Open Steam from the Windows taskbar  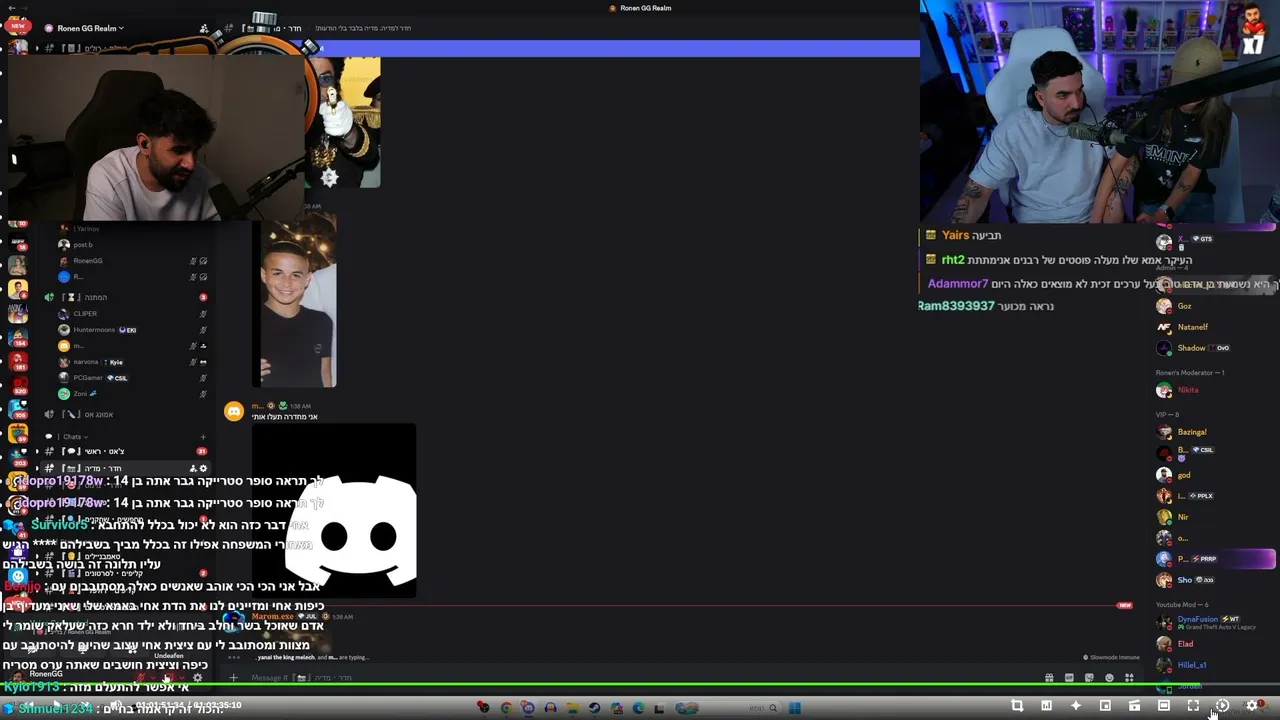(594, 708)
